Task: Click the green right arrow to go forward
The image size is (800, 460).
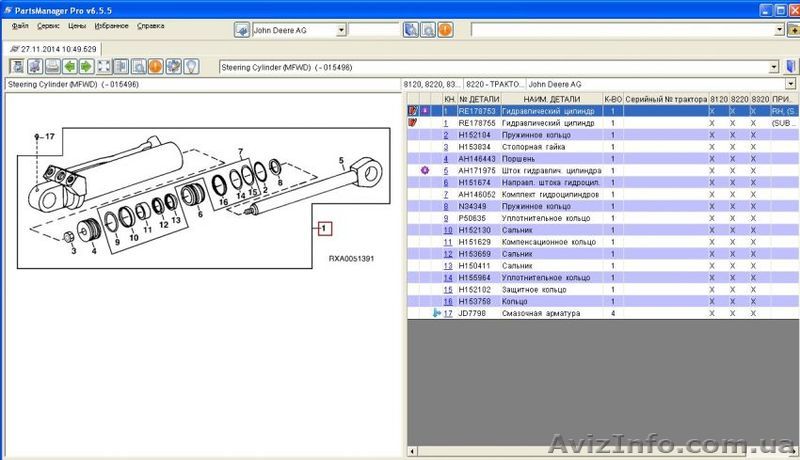Action: [x=87, y=67]
